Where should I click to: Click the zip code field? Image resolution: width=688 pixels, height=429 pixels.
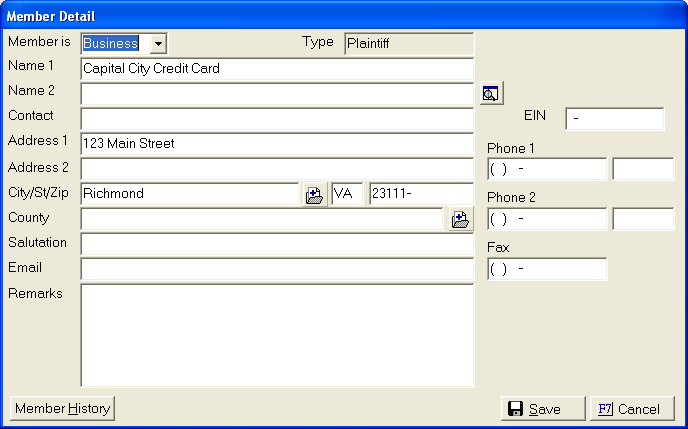(x=420, y=194)
